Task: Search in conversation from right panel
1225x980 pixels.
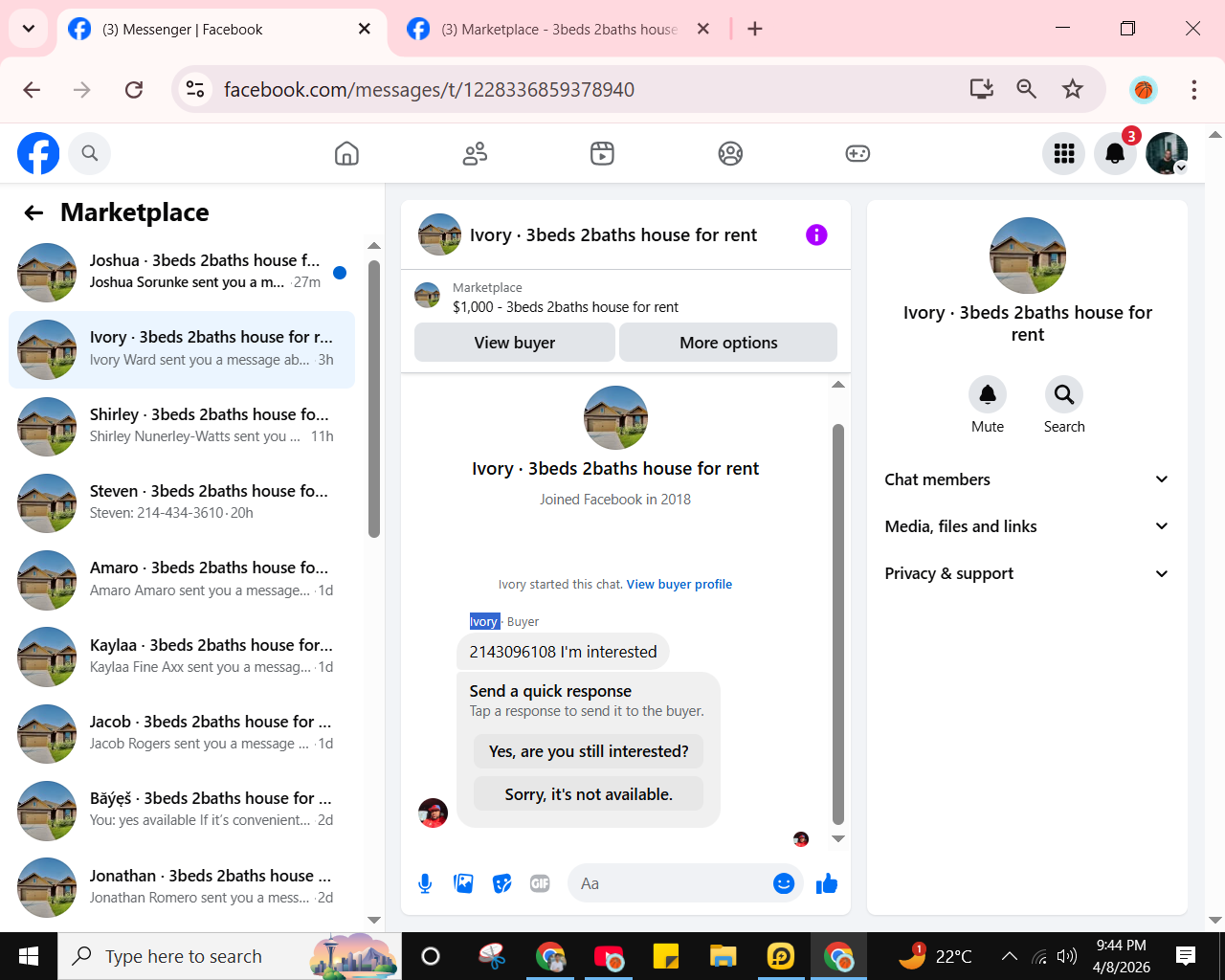Action: pos(1064,394)
